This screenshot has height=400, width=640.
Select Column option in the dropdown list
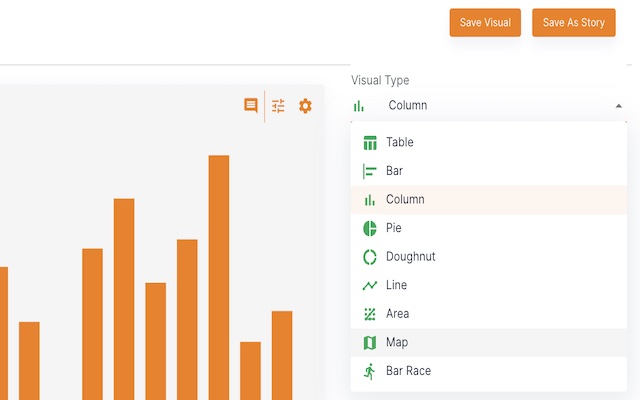[489, 200]
